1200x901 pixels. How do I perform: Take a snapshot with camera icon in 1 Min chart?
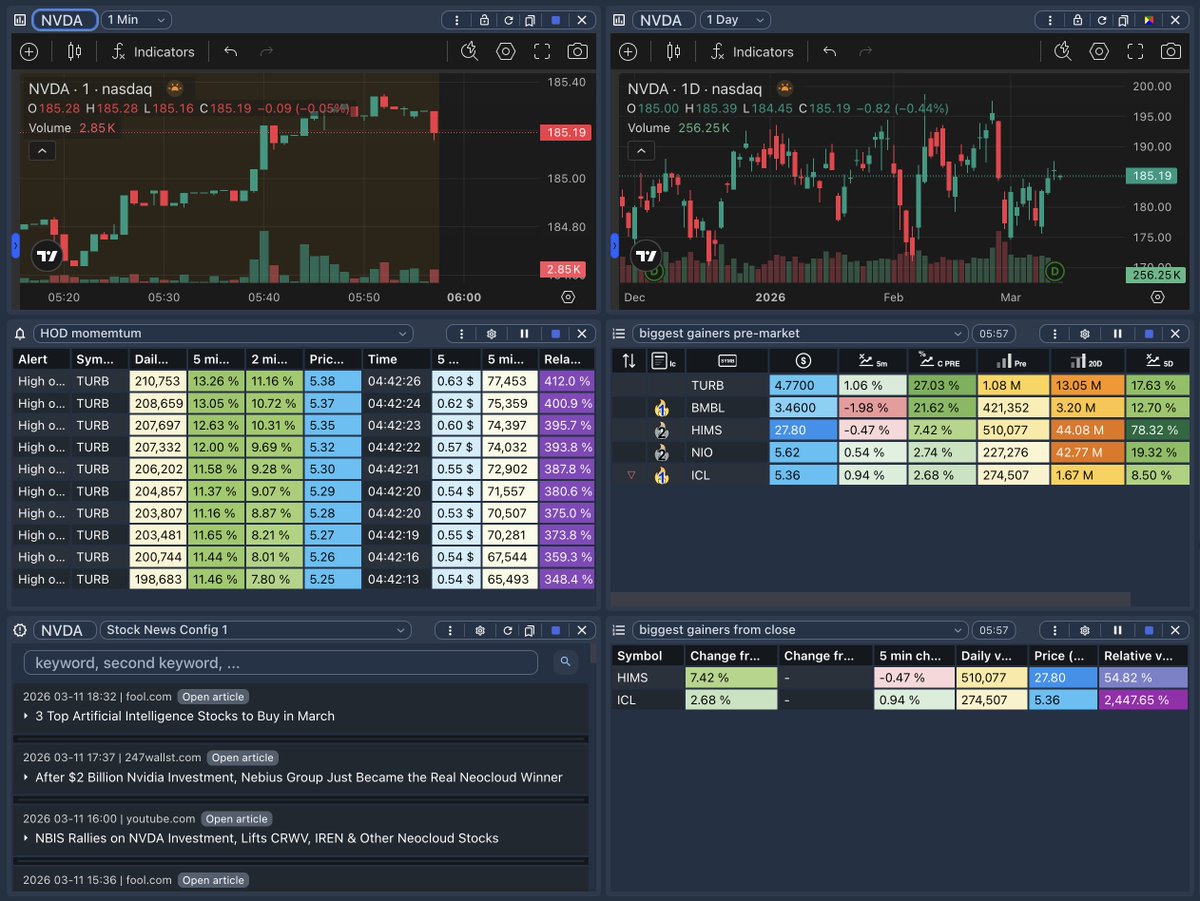pyautogui.click(x=577, y=52)
